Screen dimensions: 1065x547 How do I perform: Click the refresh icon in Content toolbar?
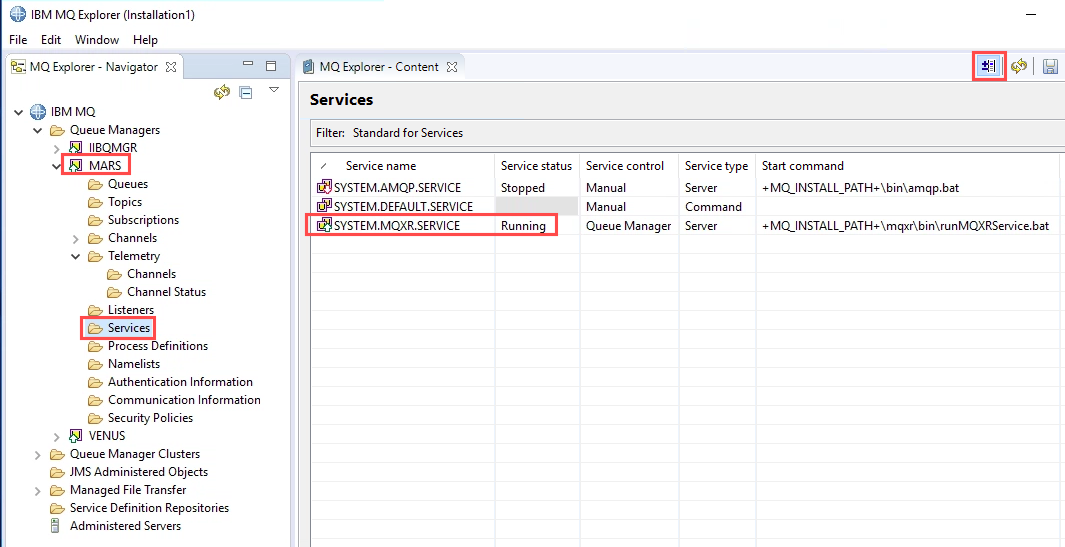[x=1018, y=66]
